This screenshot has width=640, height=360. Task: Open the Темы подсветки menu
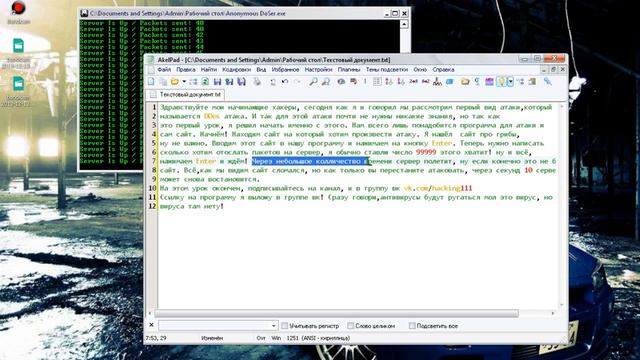[x=387, y=70]
